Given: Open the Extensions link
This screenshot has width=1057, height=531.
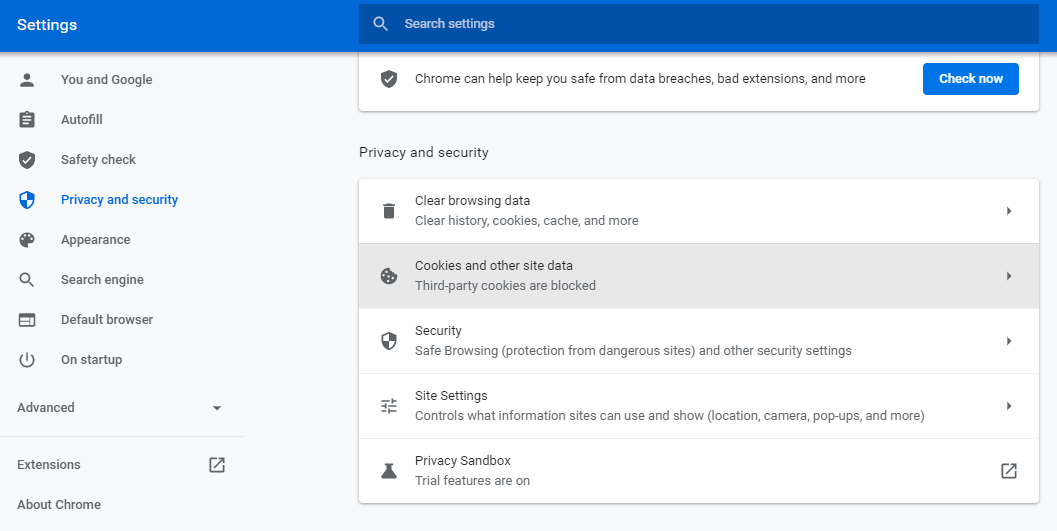Looking at the screenshot, I should click(x=49, y=465).
